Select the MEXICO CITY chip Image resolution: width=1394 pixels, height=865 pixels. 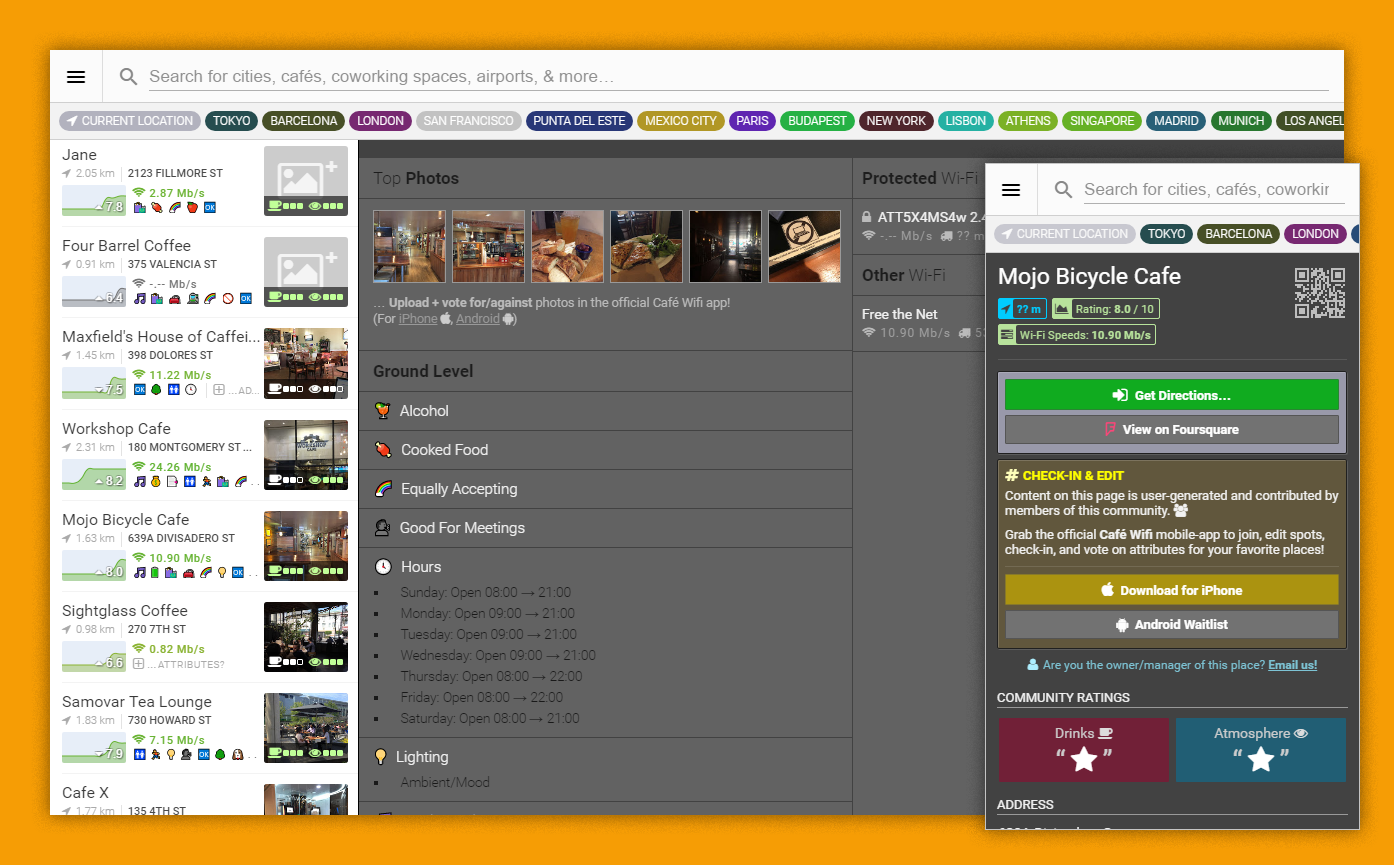(681, 121)
